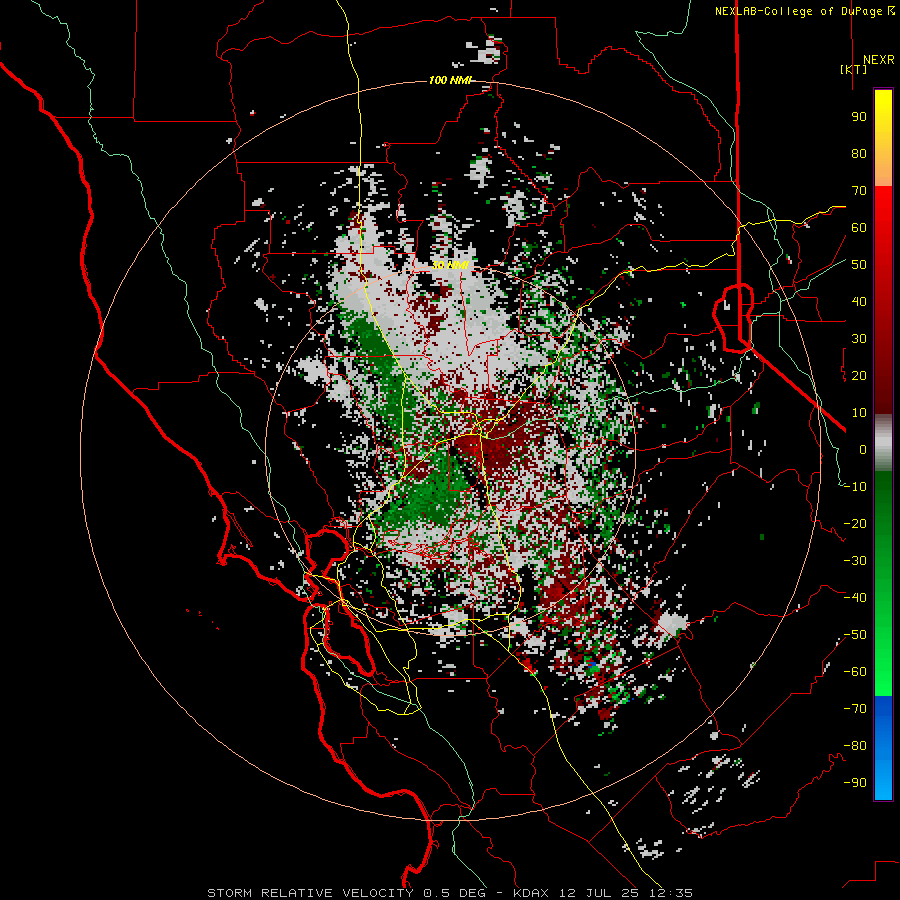The height and width of the screenshot is (900, 900).
Task: Click the [KT] units label
Action: coord(853,69)
